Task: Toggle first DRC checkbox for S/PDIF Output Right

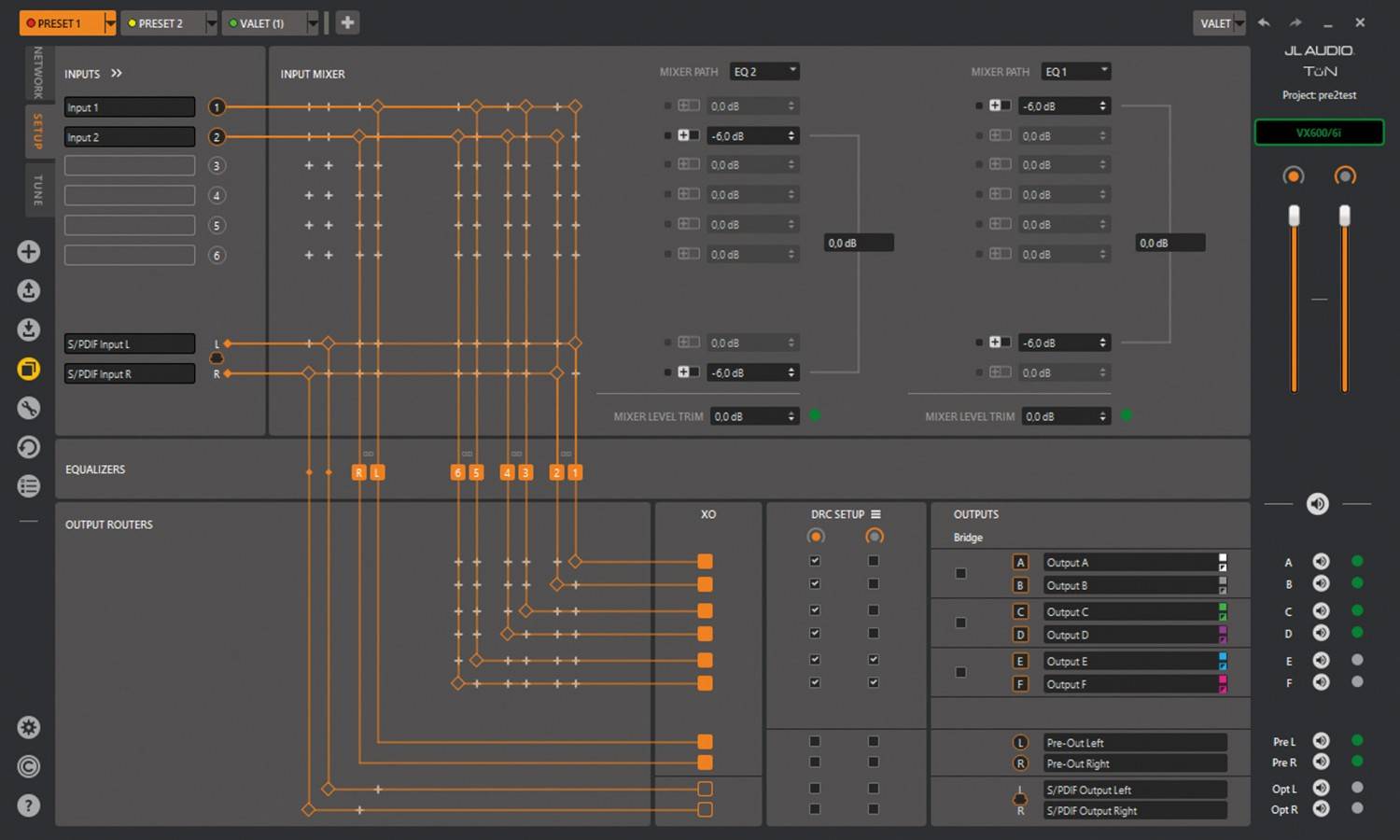Action: (x=815, y=809)
